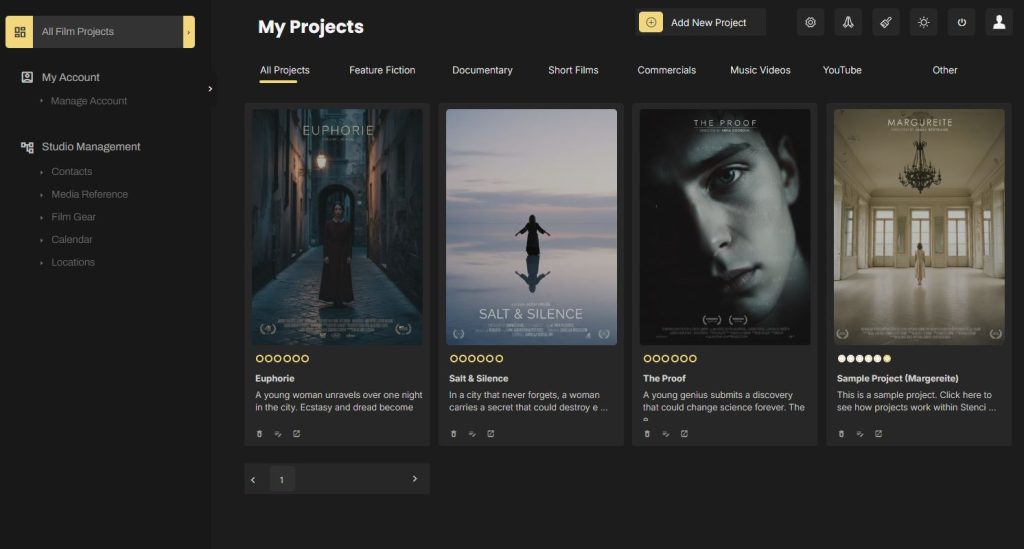This screenshot has width=1024, height=549.
Task: Open the user profile avatar icon
Action: (x=999, y=22)
